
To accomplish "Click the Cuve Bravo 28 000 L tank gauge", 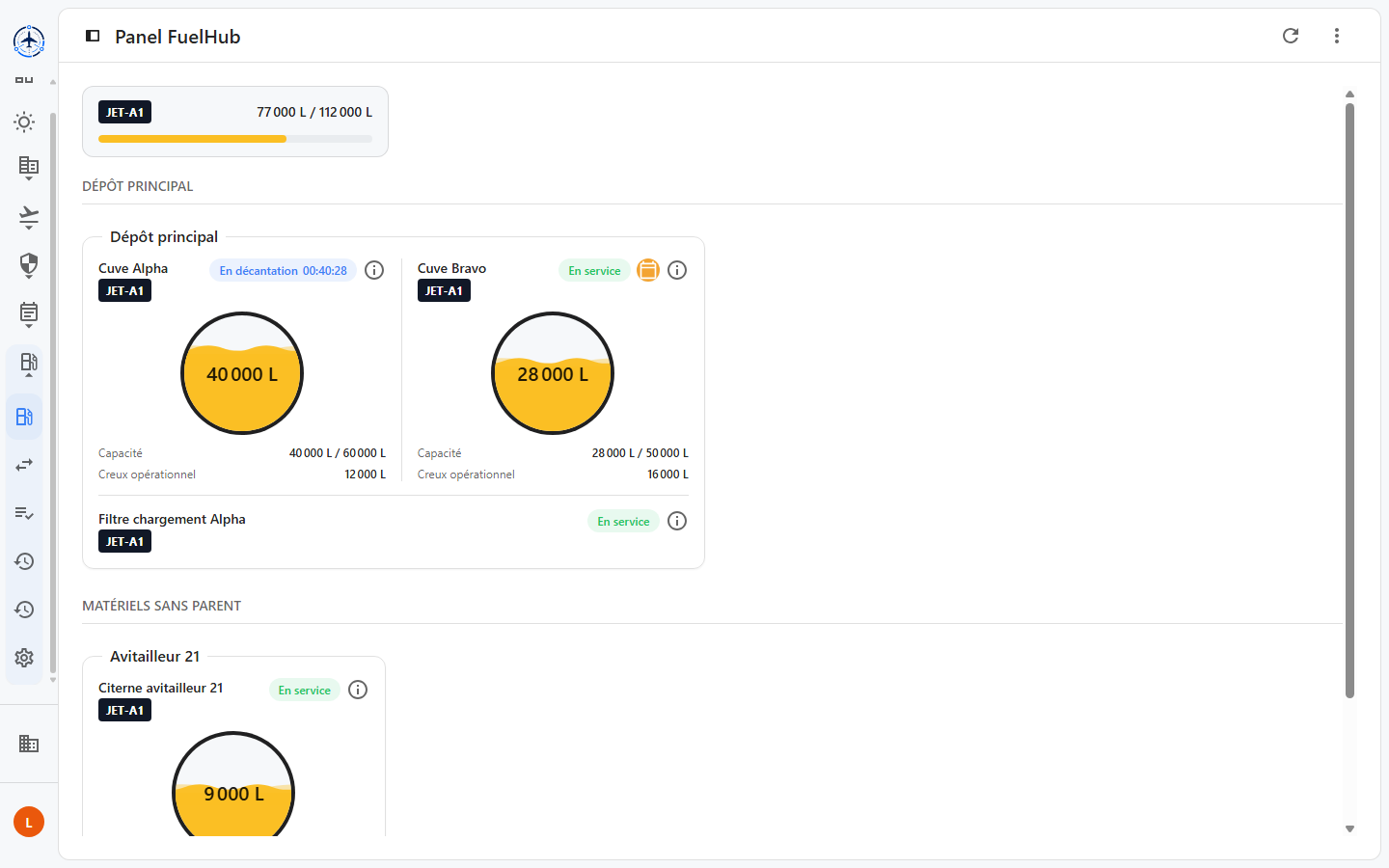I will (553, 373).
